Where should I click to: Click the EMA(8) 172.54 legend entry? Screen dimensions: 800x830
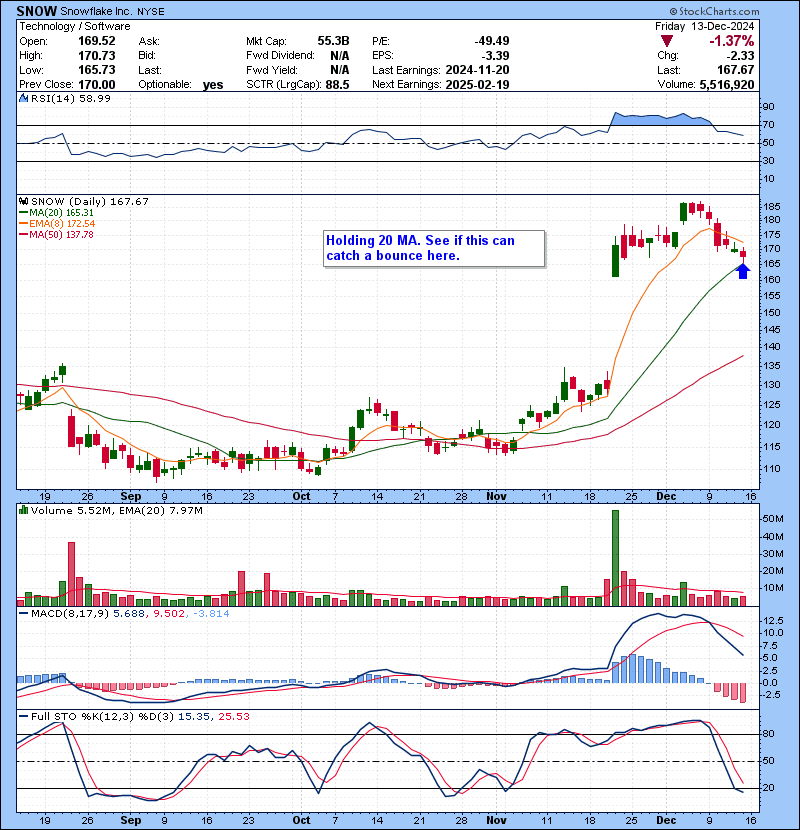pos(57,223)
